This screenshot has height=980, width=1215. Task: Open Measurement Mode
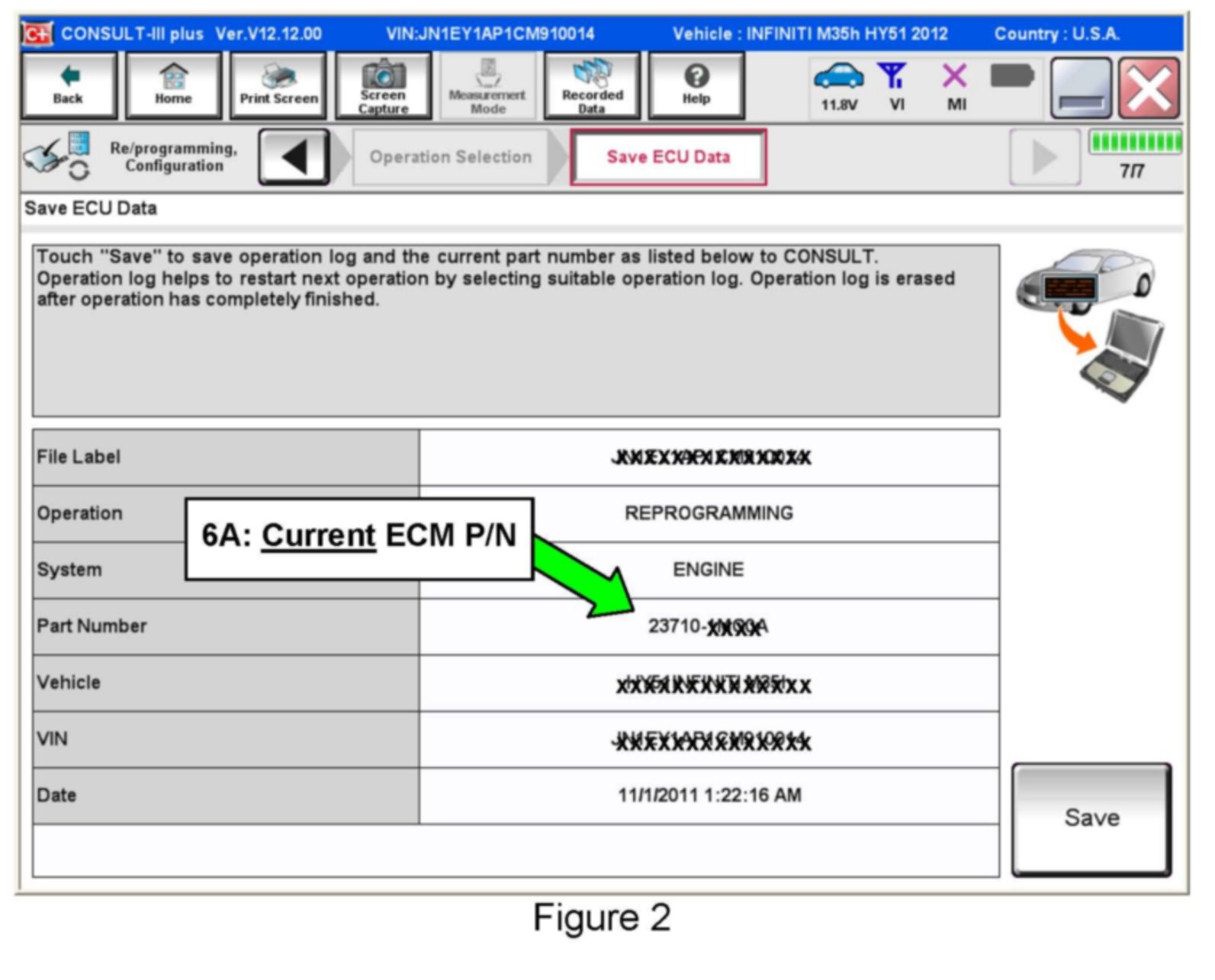487,85
